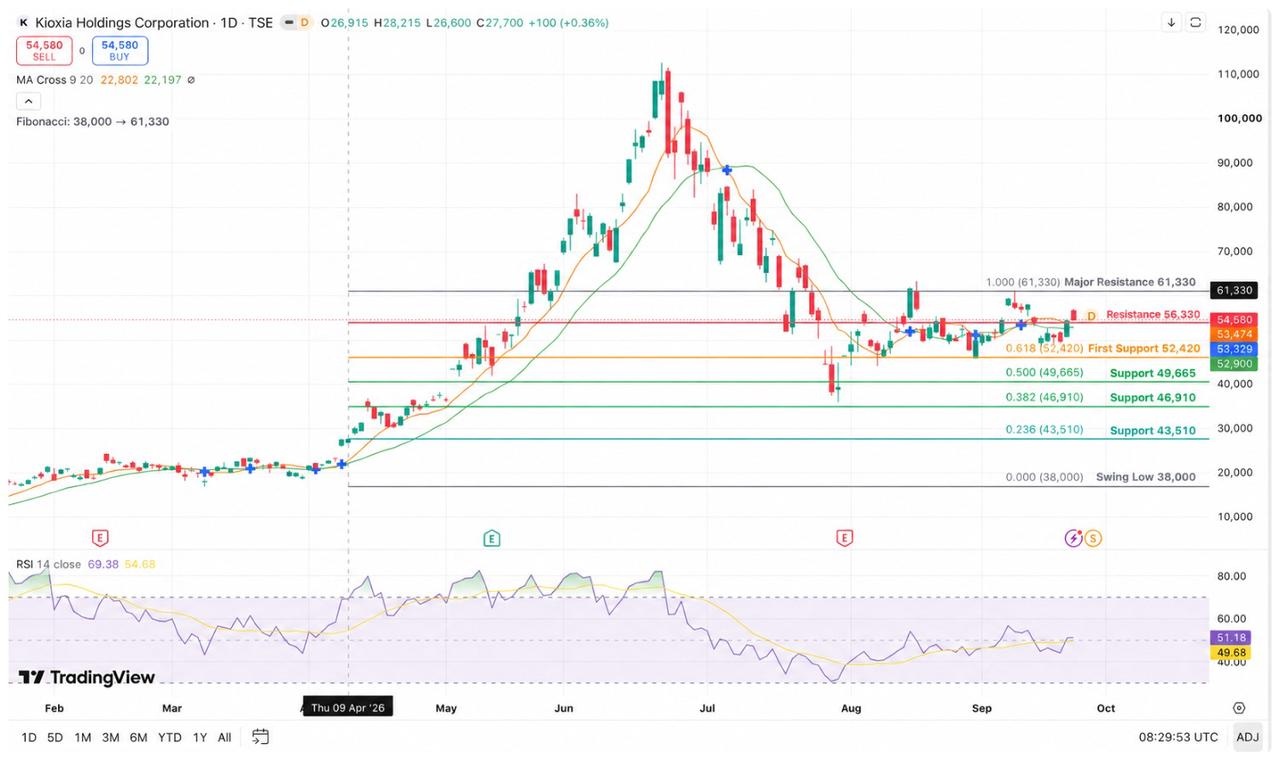Screen dimensions: 1280x761
Task: Click the red SELL 54,580 button
Action: (x=44, y=51)
